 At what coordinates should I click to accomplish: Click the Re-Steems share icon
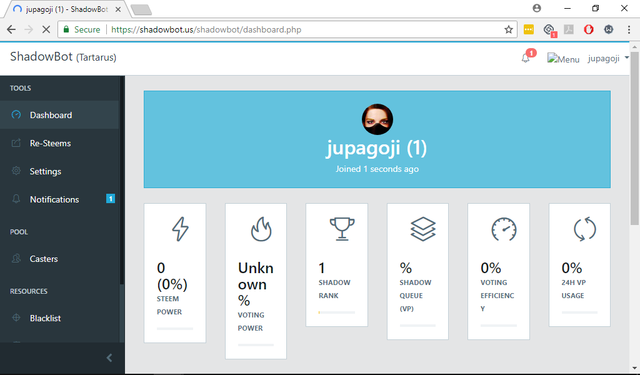click(x=16, y=143)
